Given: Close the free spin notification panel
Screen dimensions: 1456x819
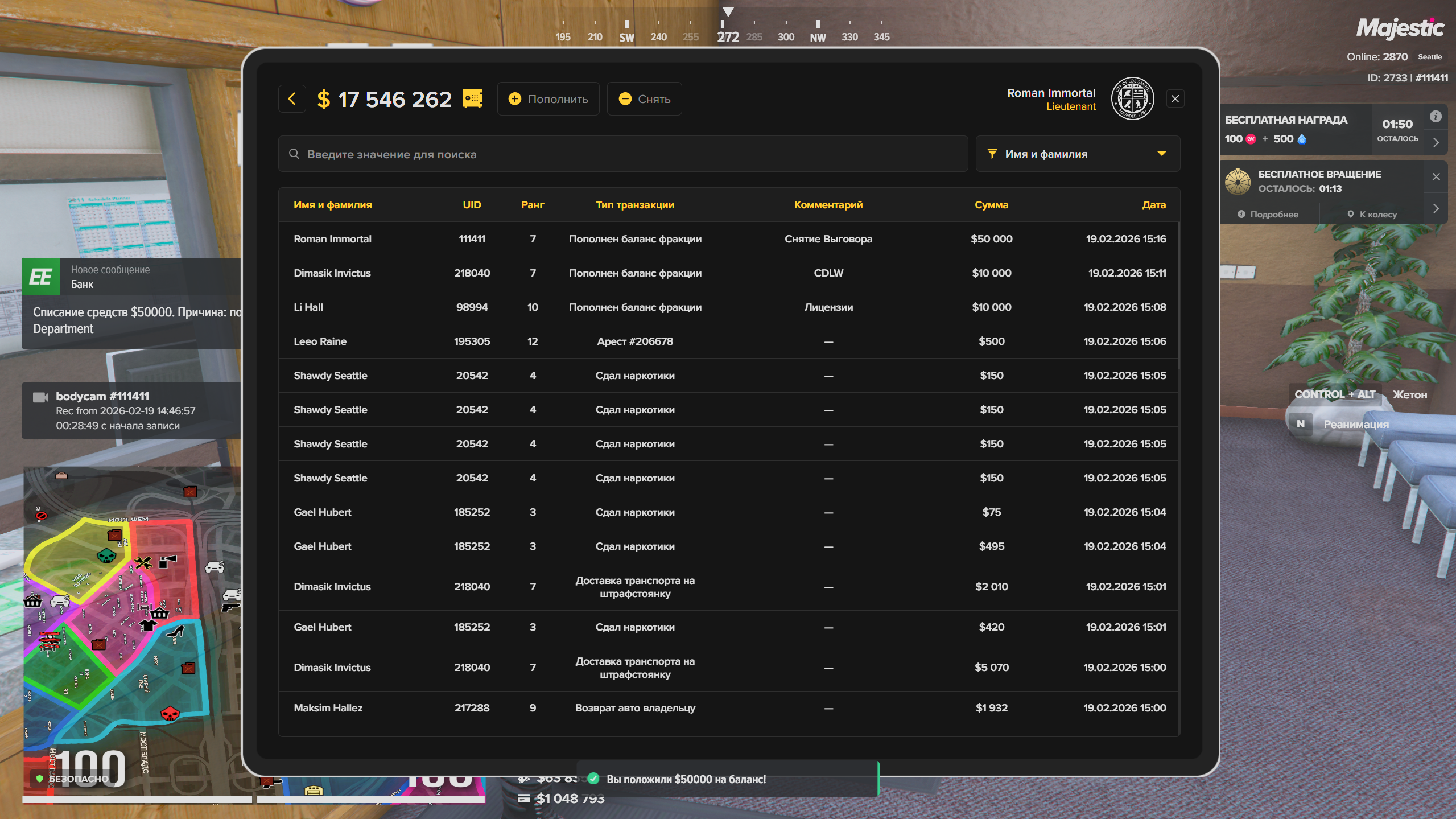Looking at the screenshot, I should click(x=1436, y=176).
